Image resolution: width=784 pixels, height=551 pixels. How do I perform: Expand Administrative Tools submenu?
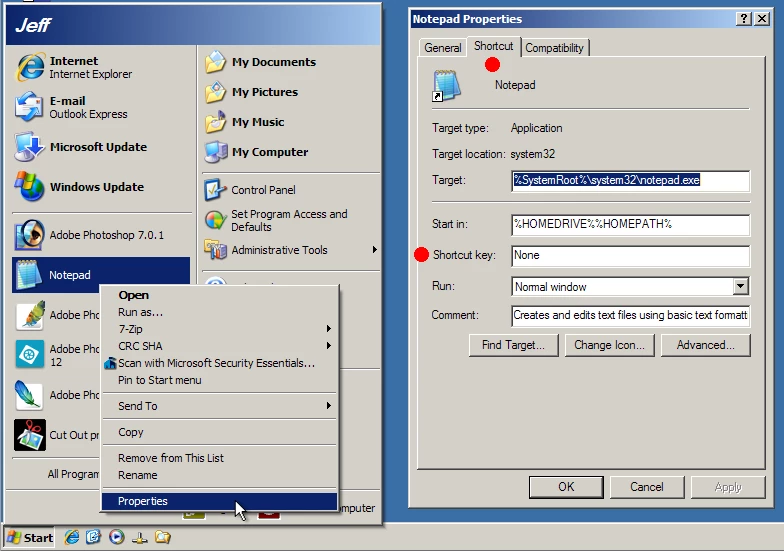point(374,250)
